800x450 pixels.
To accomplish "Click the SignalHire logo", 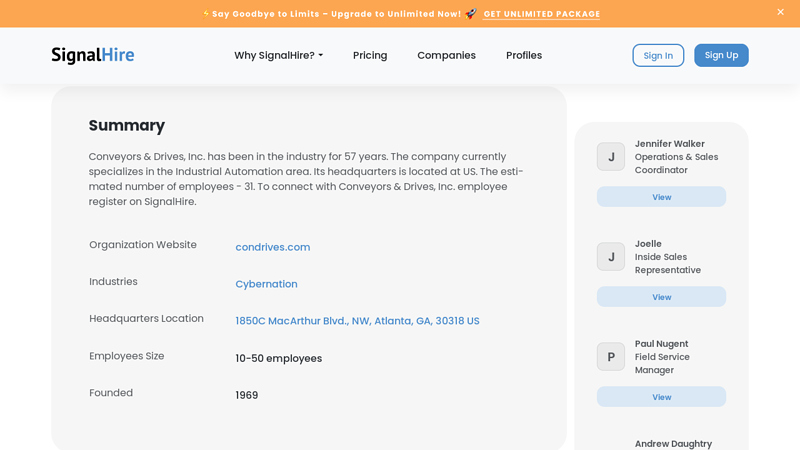I will [x=93, y=55].
